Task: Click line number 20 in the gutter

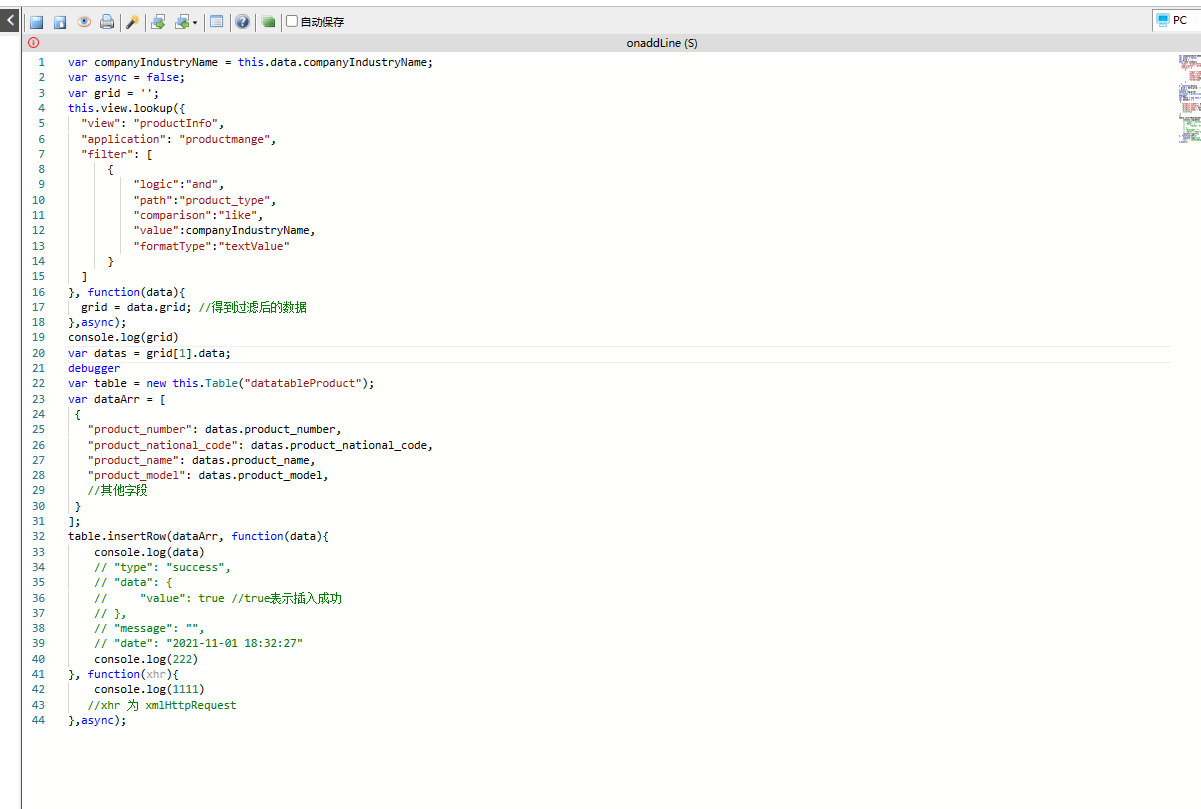Action: [x=39, y=353]
